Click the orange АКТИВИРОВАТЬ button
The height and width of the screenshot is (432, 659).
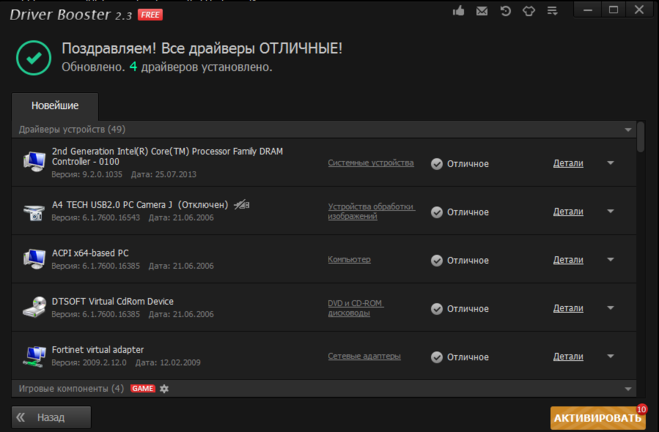point(598,418)
